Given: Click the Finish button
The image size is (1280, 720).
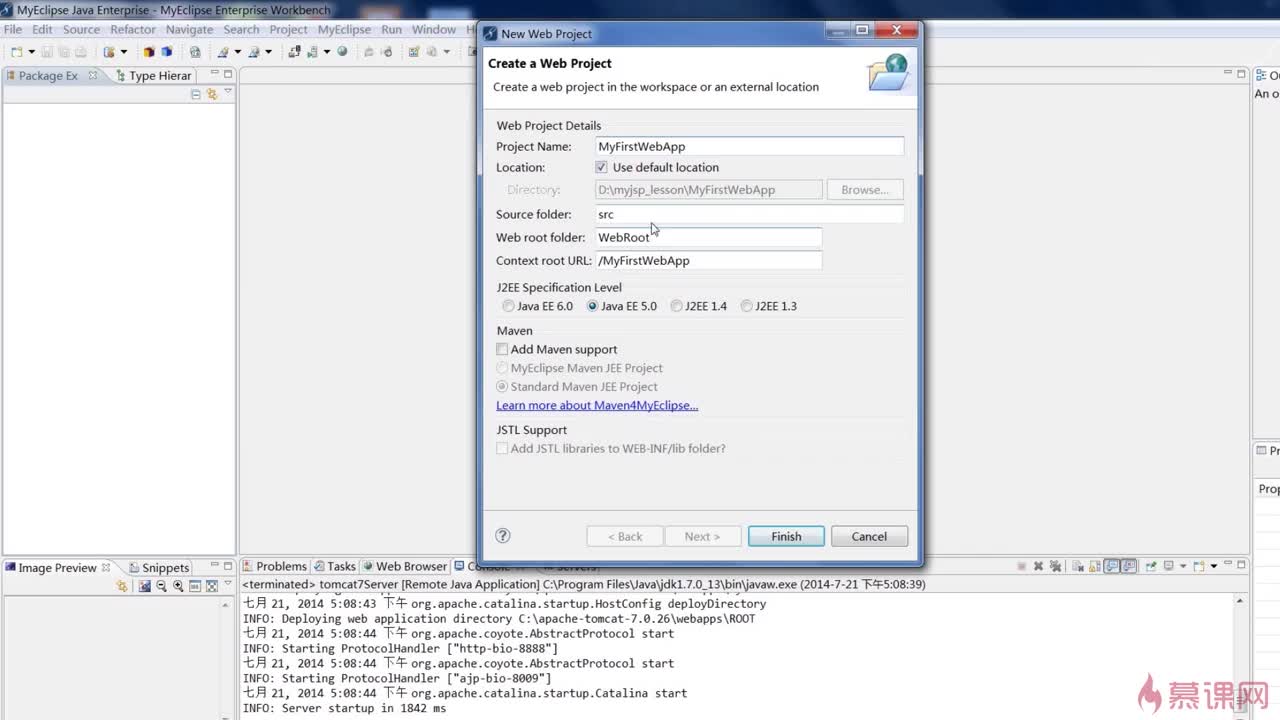Looking at the screenshot, I should [786, 536].
